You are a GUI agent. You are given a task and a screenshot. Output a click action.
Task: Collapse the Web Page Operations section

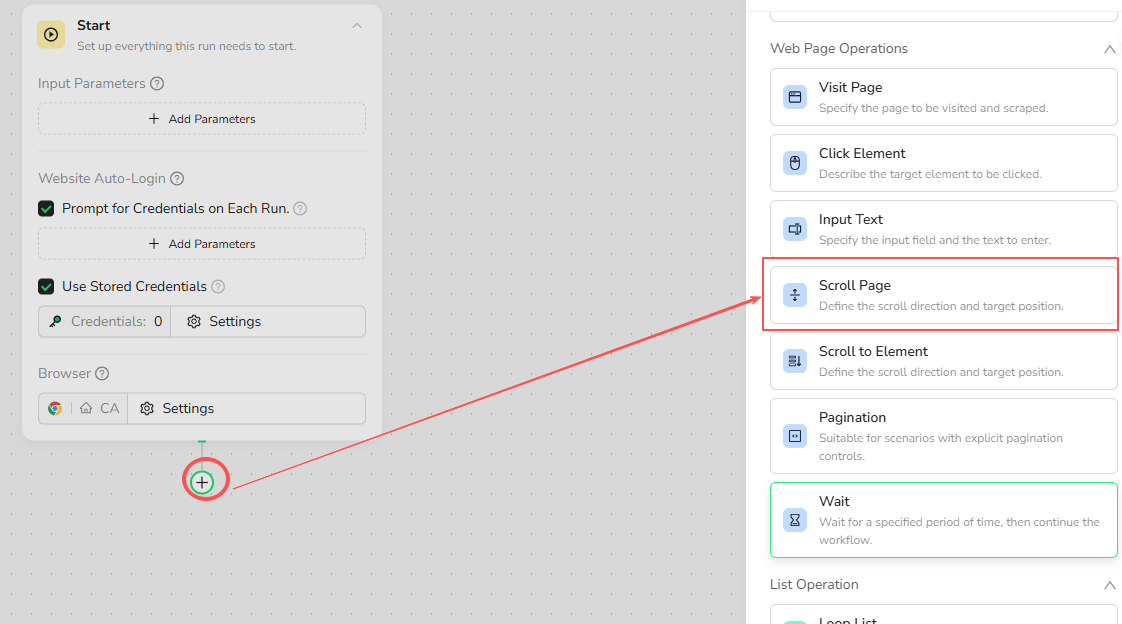[x=1109, y=49]
